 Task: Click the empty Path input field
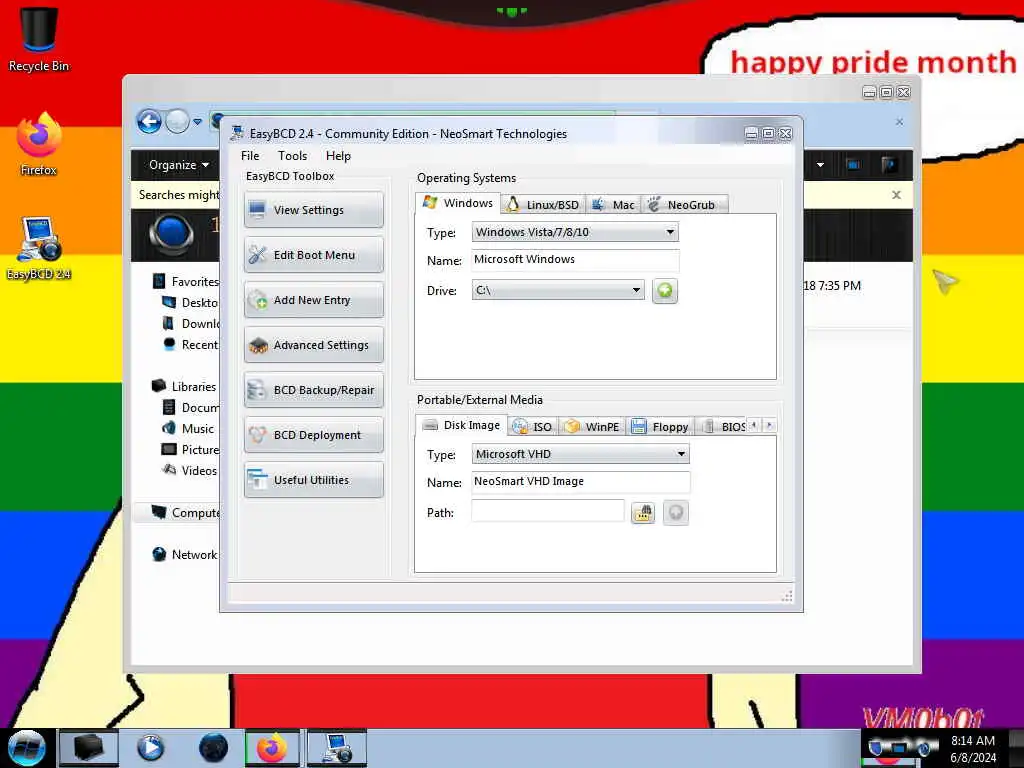click(x=547, y=511)
